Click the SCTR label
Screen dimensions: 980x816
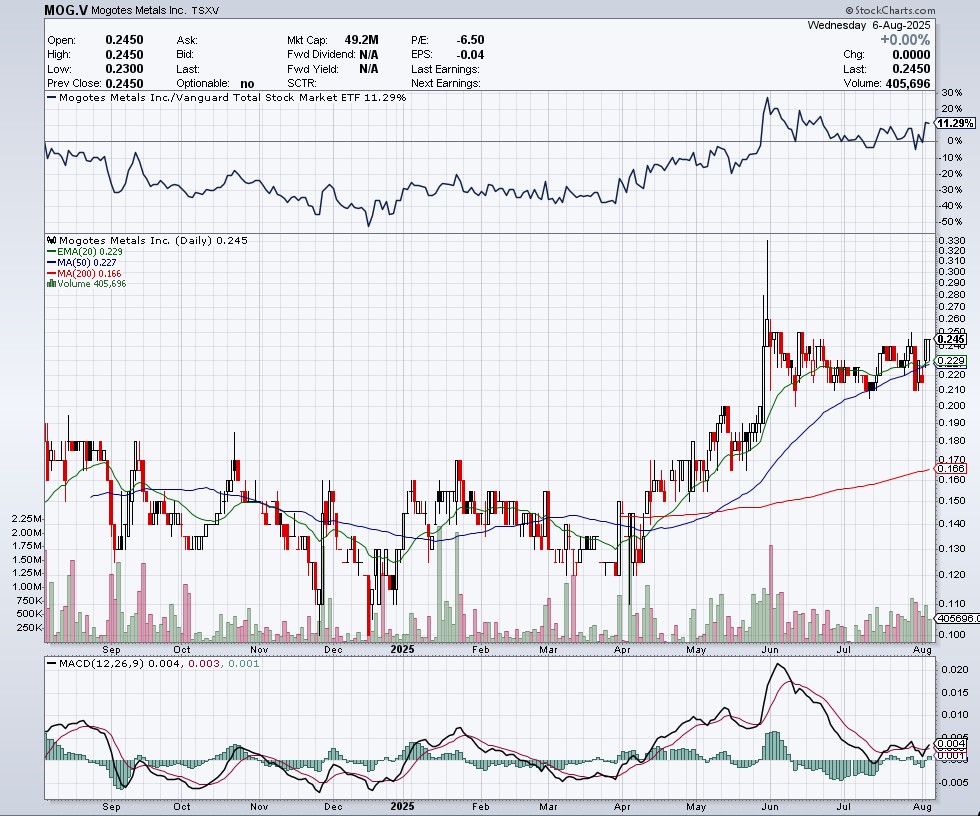tap(302, 83)
